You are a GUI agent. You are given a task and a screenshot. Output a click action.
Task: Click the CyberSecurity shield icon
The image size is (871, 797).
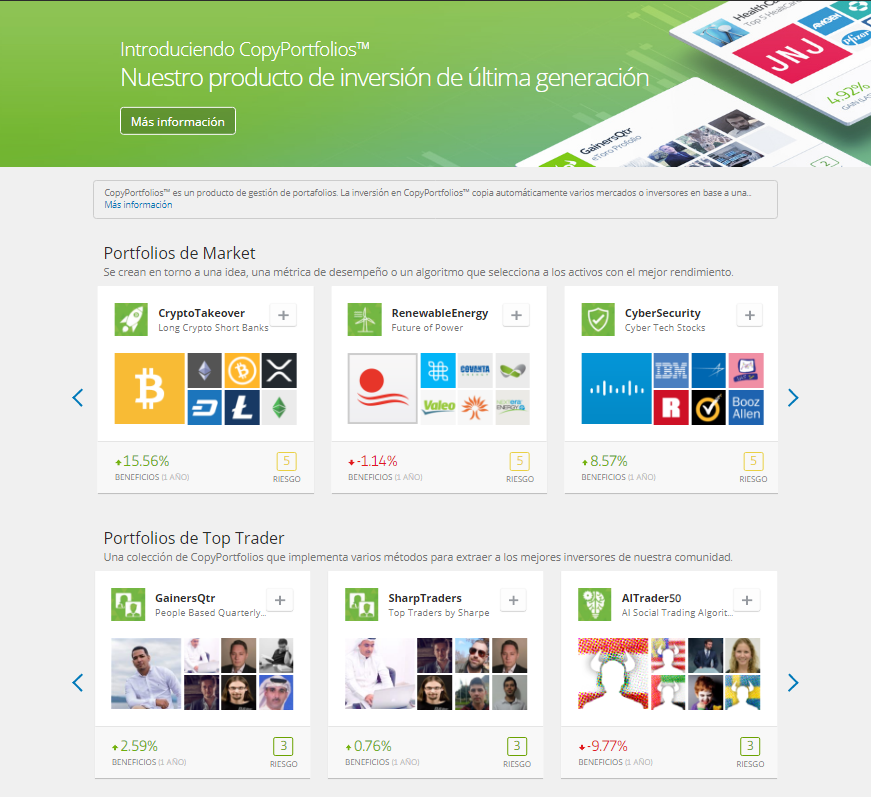(598, 319)
